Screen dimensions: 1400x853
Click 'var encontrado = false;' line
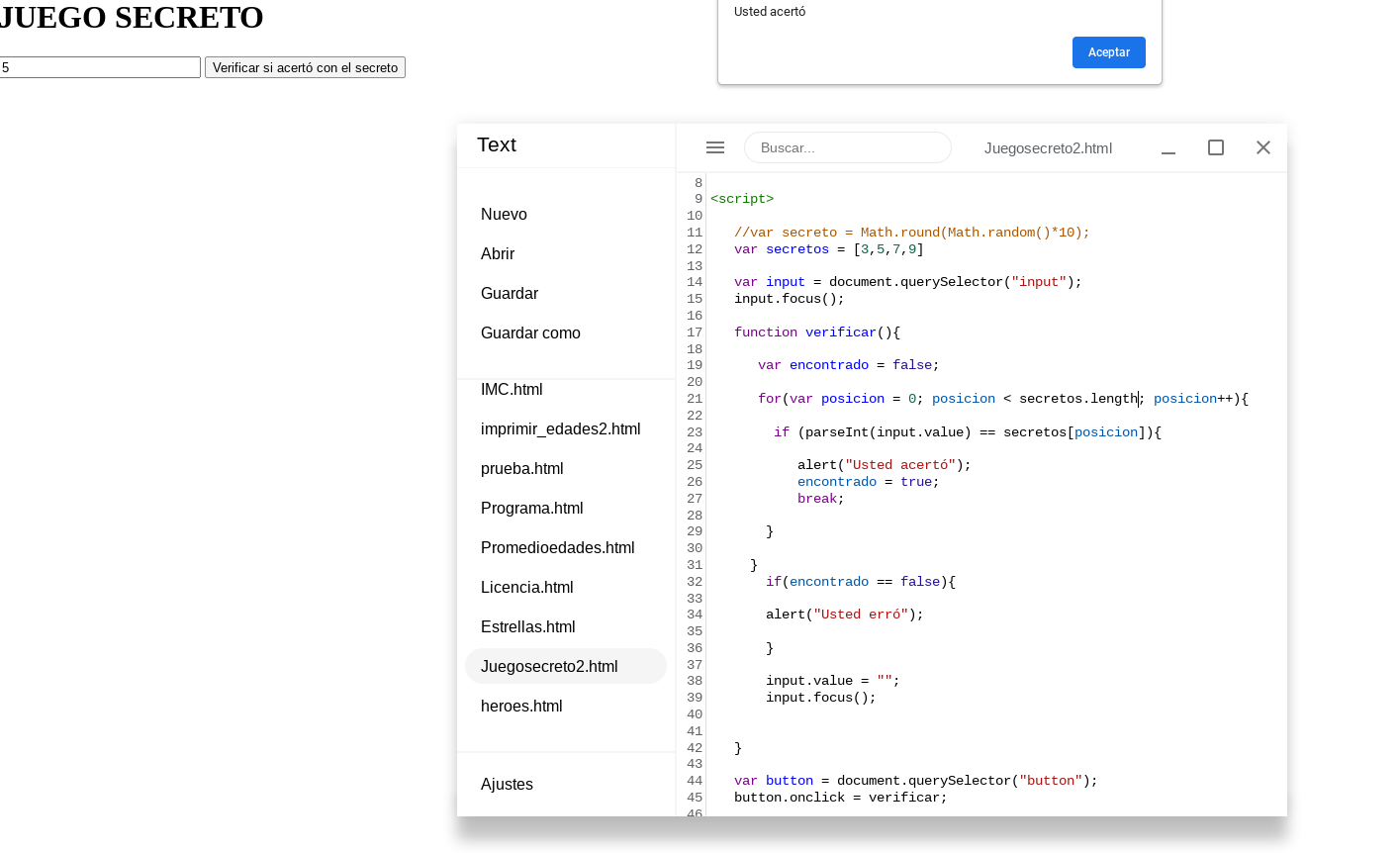coord(849,365)
